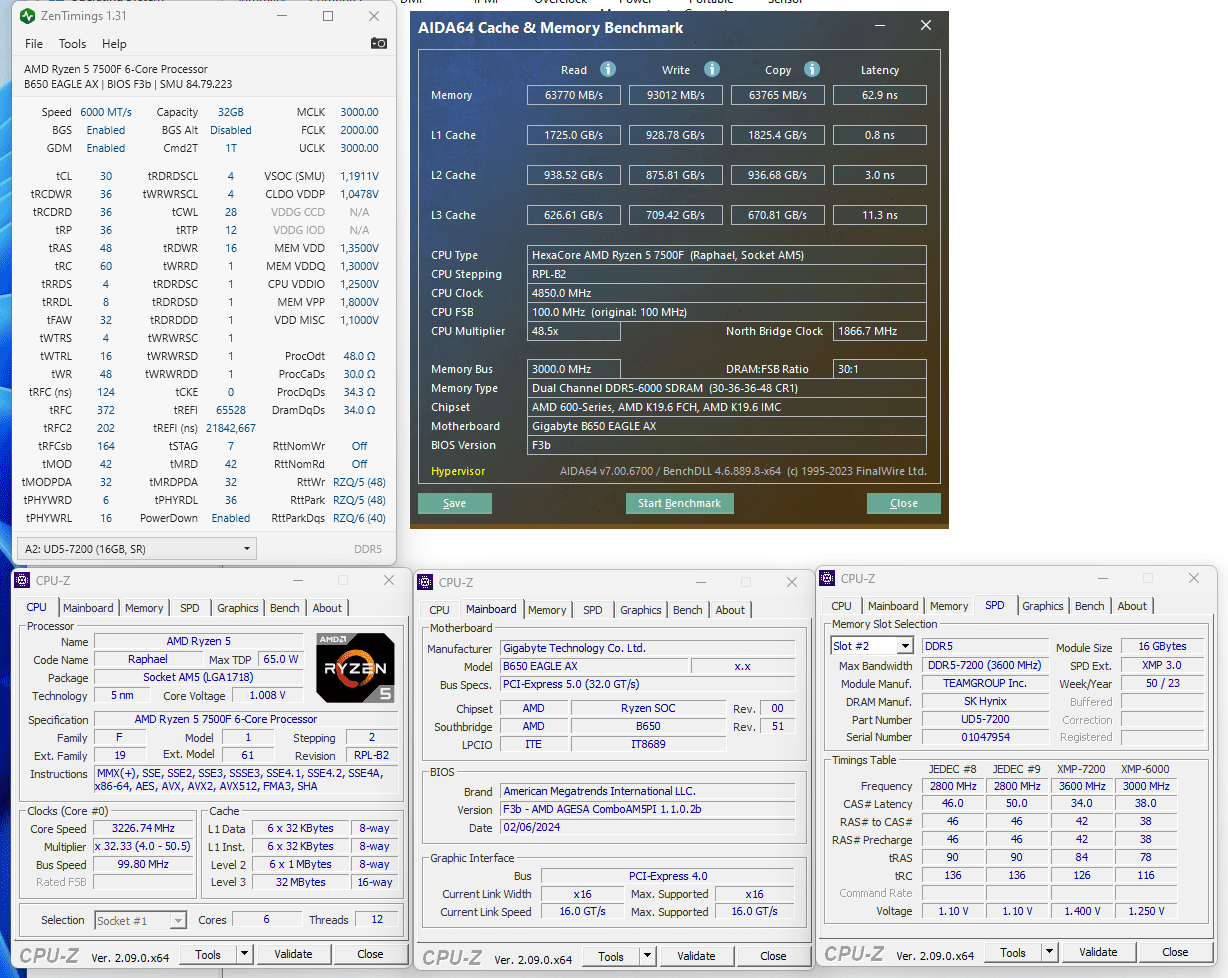The height and width of the screenshot is (978, 1228).
Task: Click the Module Manuf. TEAMGROUP Inc. field
Action: [985, 683]
